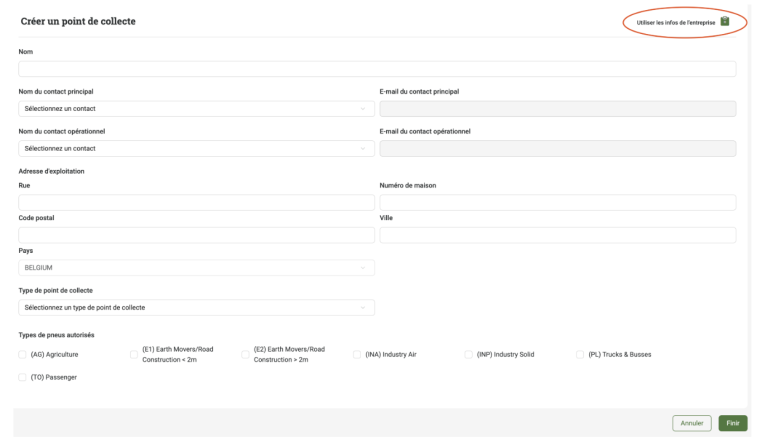Click into the Rue street field
This screenshot has height=448, width=762.
(x=196, y=203)
